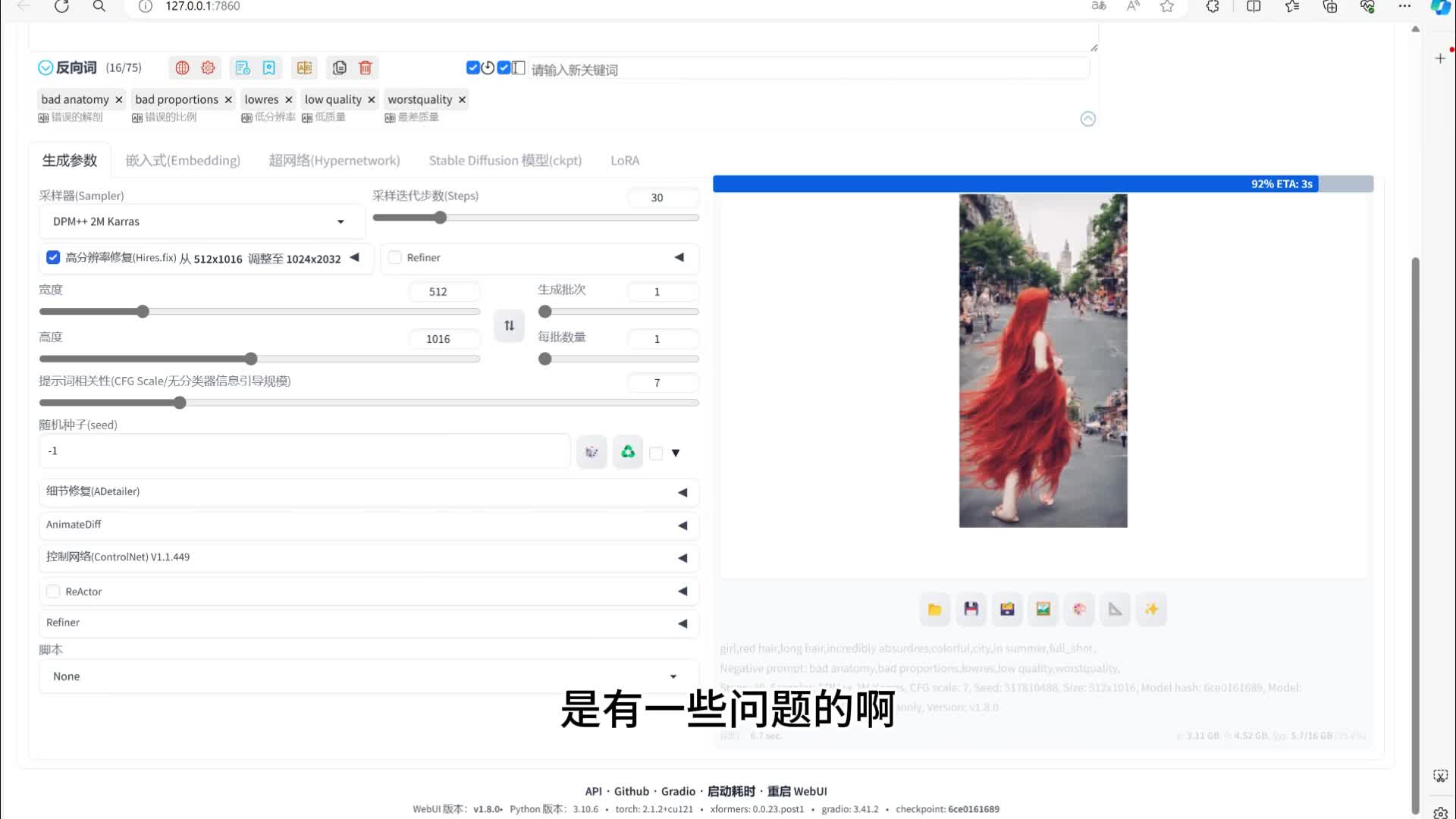
Task: Open the script dropdown showing None
Action: [x=369, y=676]
